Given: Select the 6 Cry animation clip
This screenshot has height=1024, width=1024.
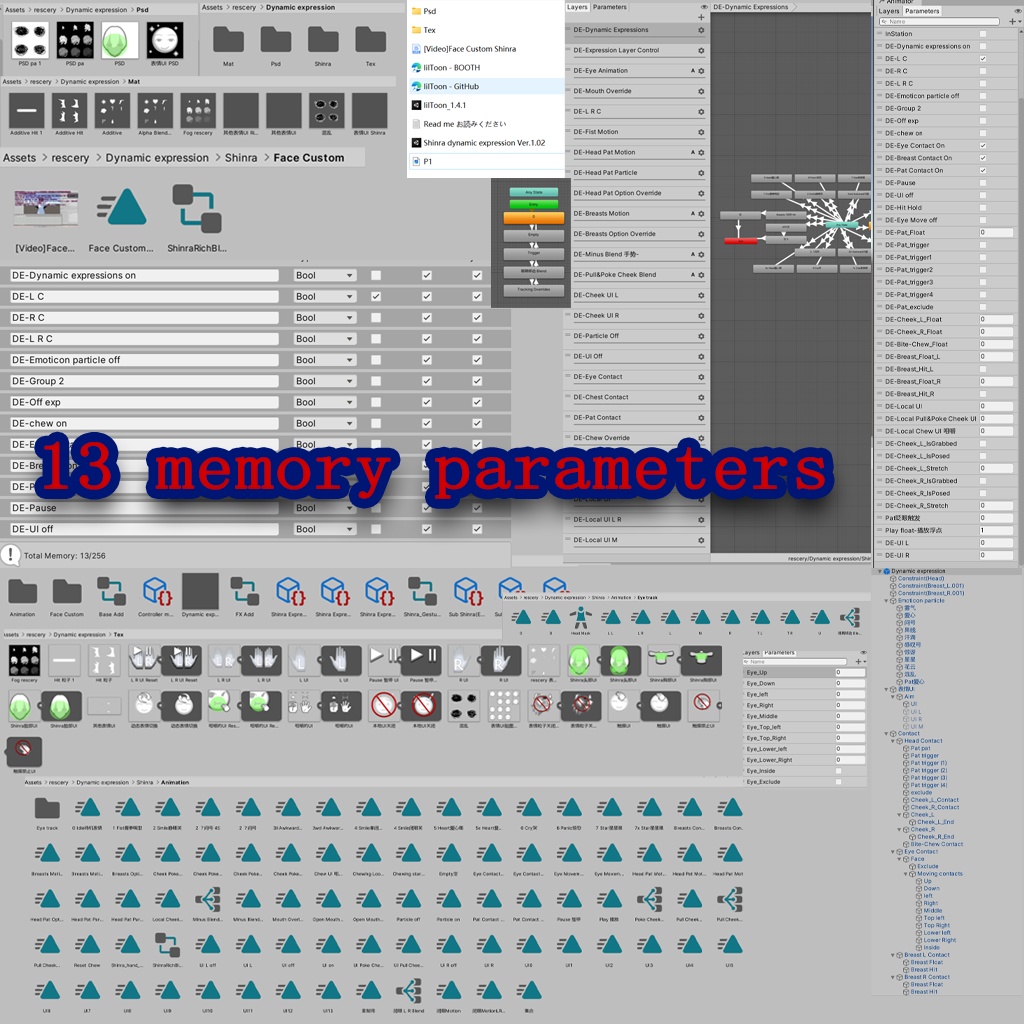Looking at the screenshot, I should click(x=529, y=808).
